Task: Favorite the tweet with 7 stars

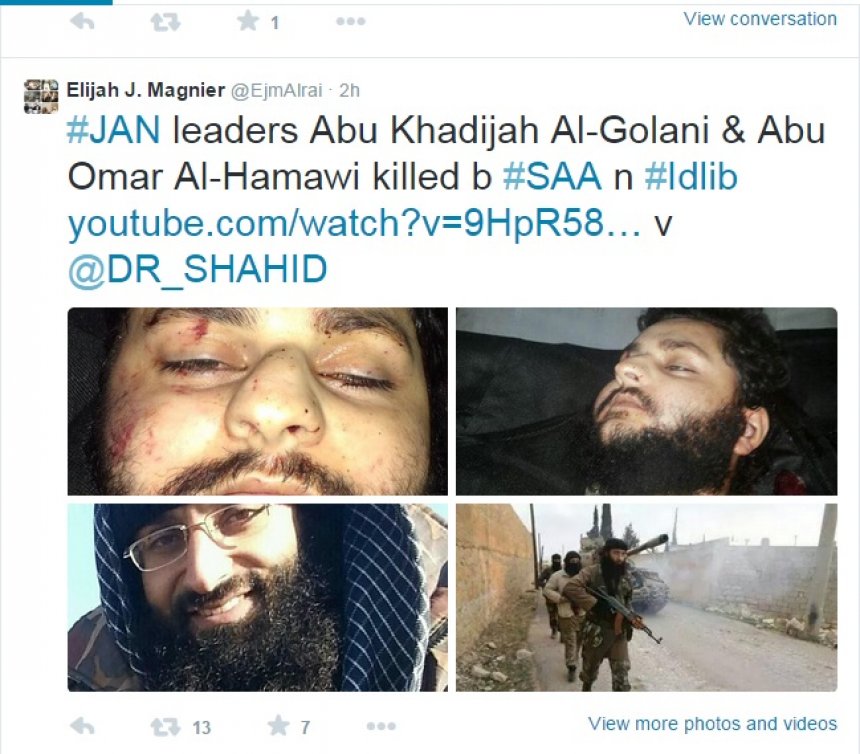Action: 278,725
